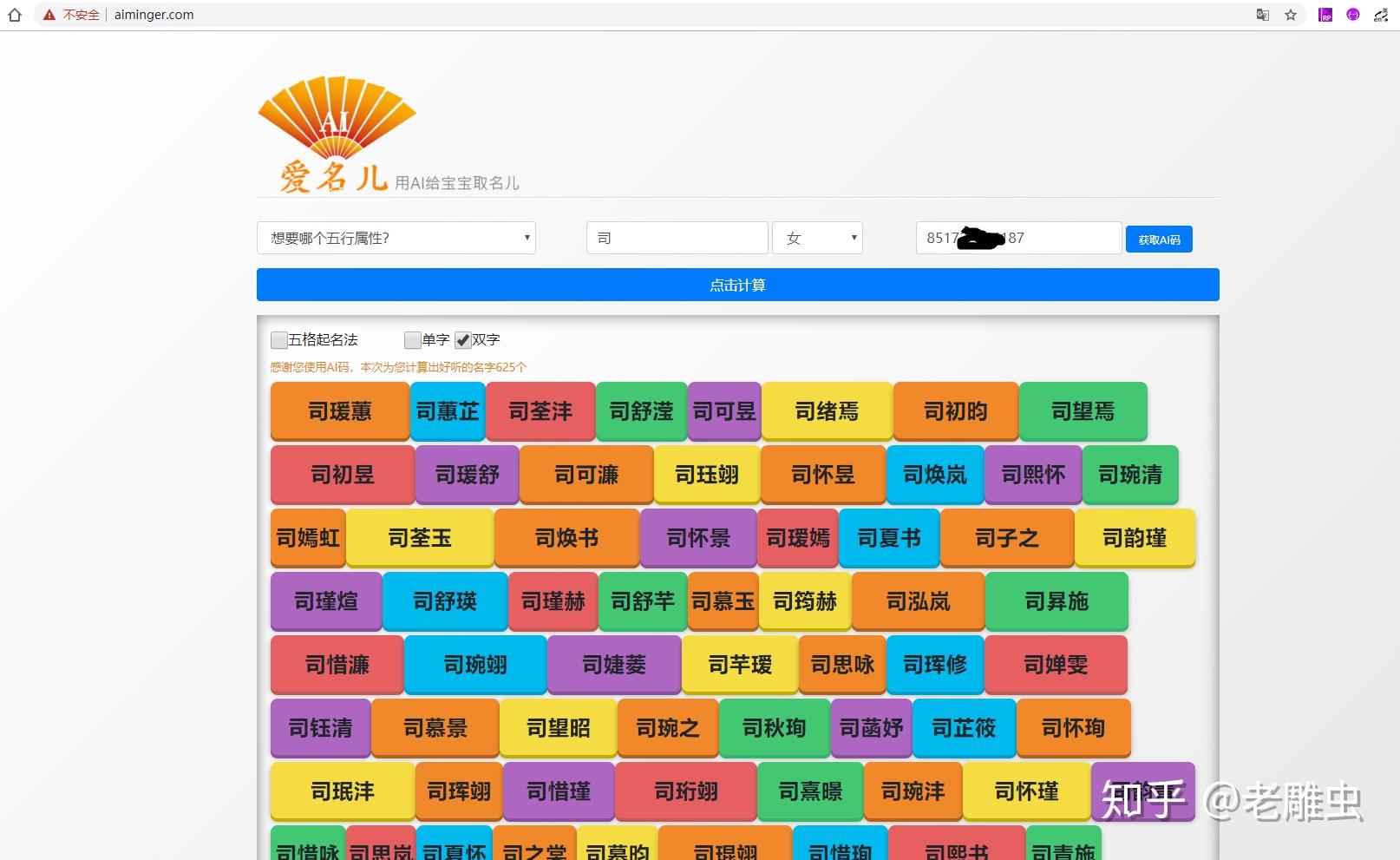
Task: Click the name tile 司焕书
Action: [x=567, y=538]
